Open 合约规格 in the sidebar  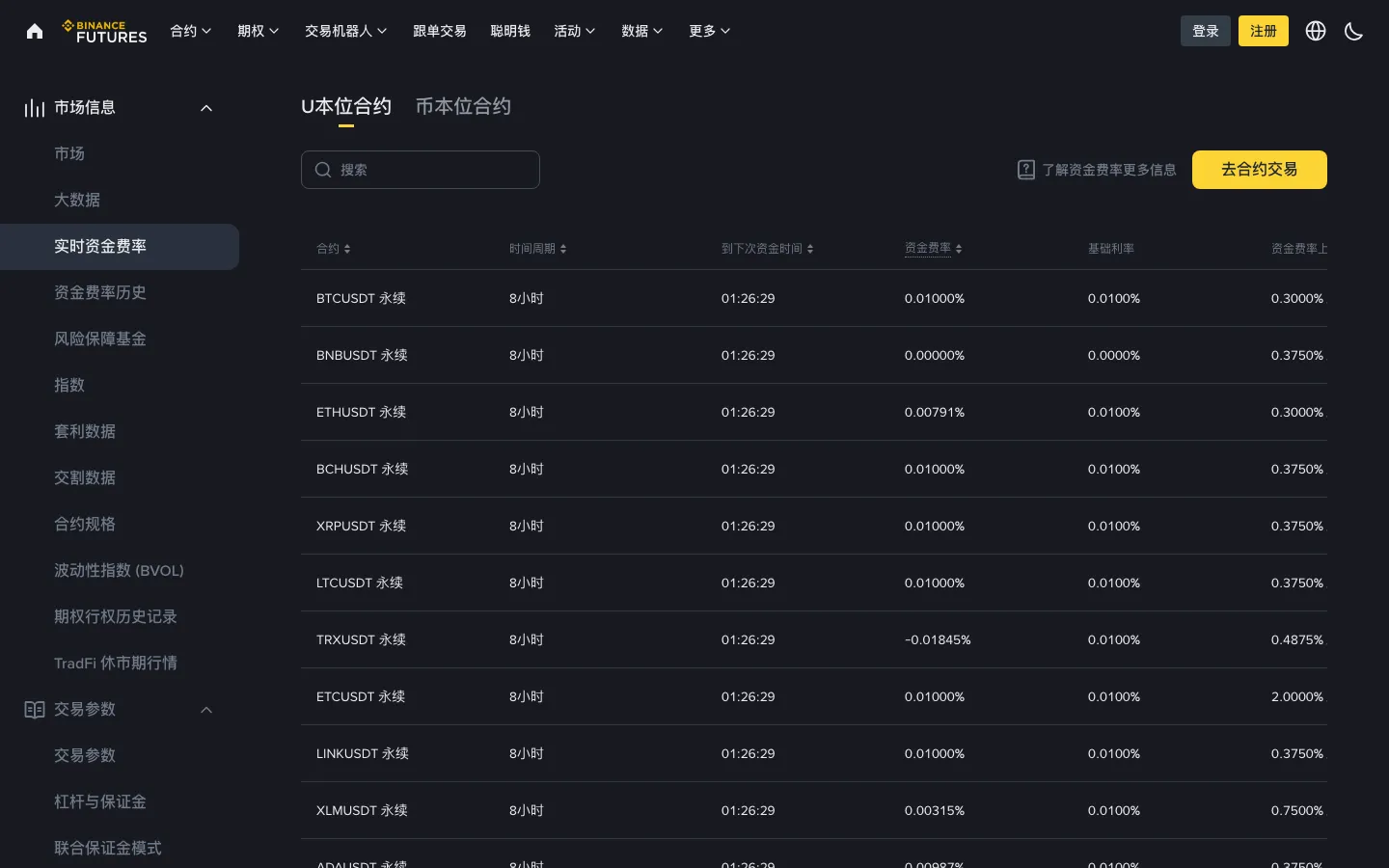[85, 525]
